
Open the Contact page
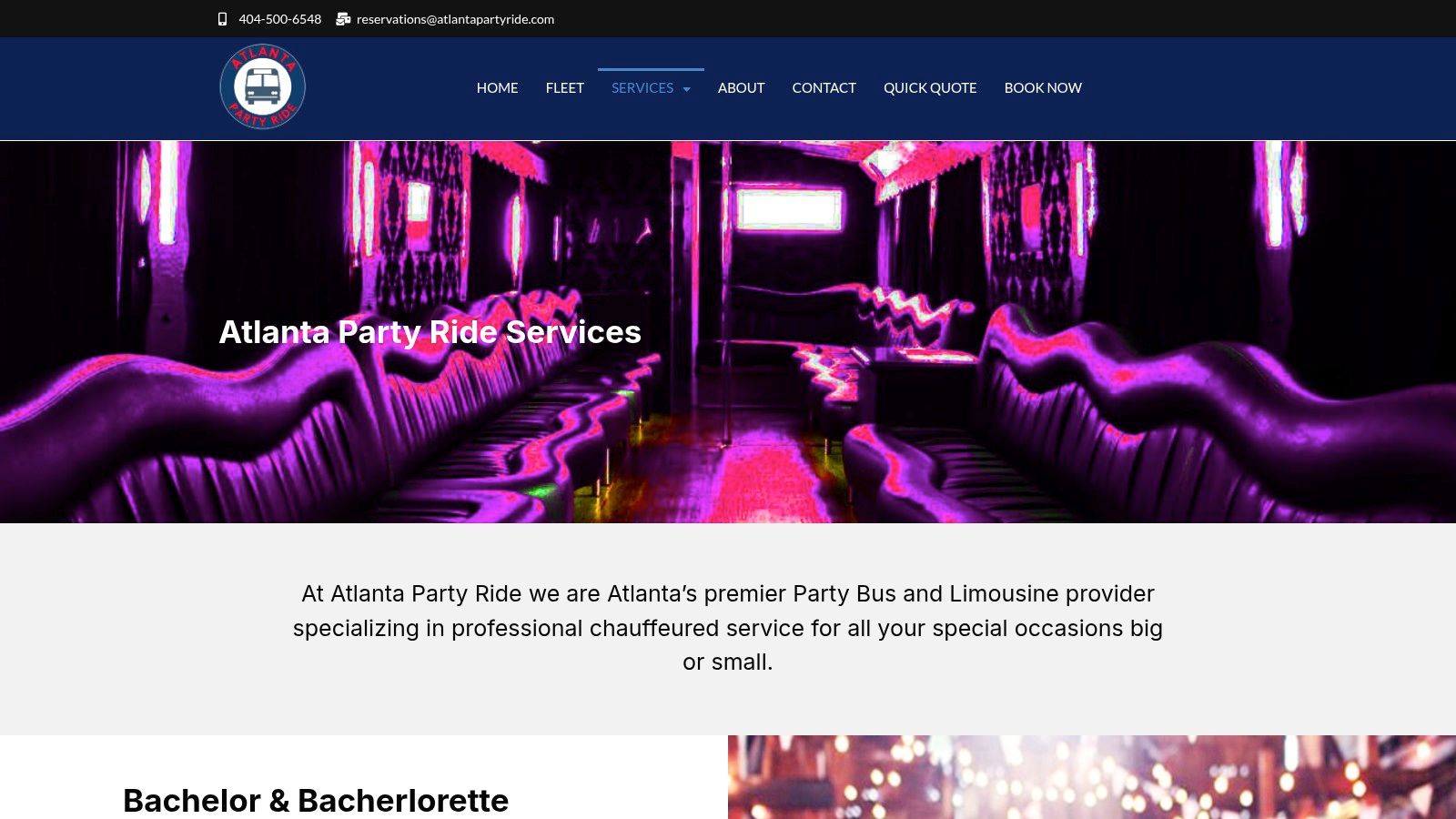(824, 88)
